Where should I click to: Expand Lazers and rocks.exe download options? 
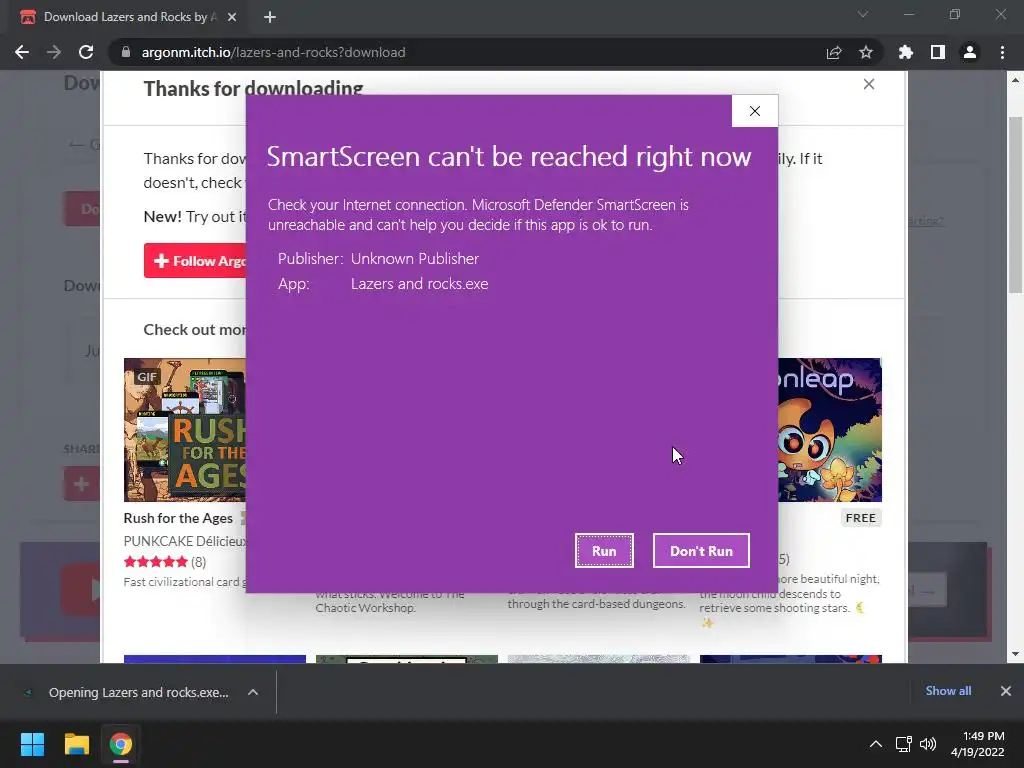point(253,692)
